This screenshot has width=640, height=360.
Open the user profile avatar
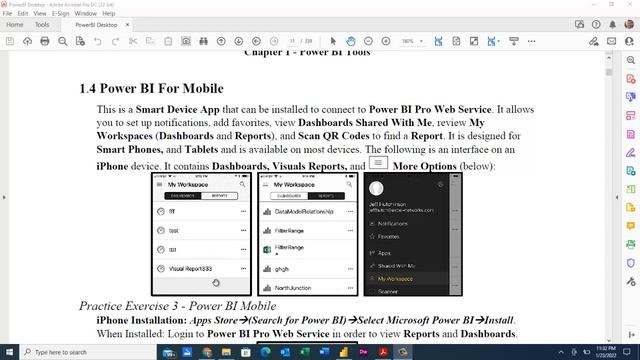629,24
